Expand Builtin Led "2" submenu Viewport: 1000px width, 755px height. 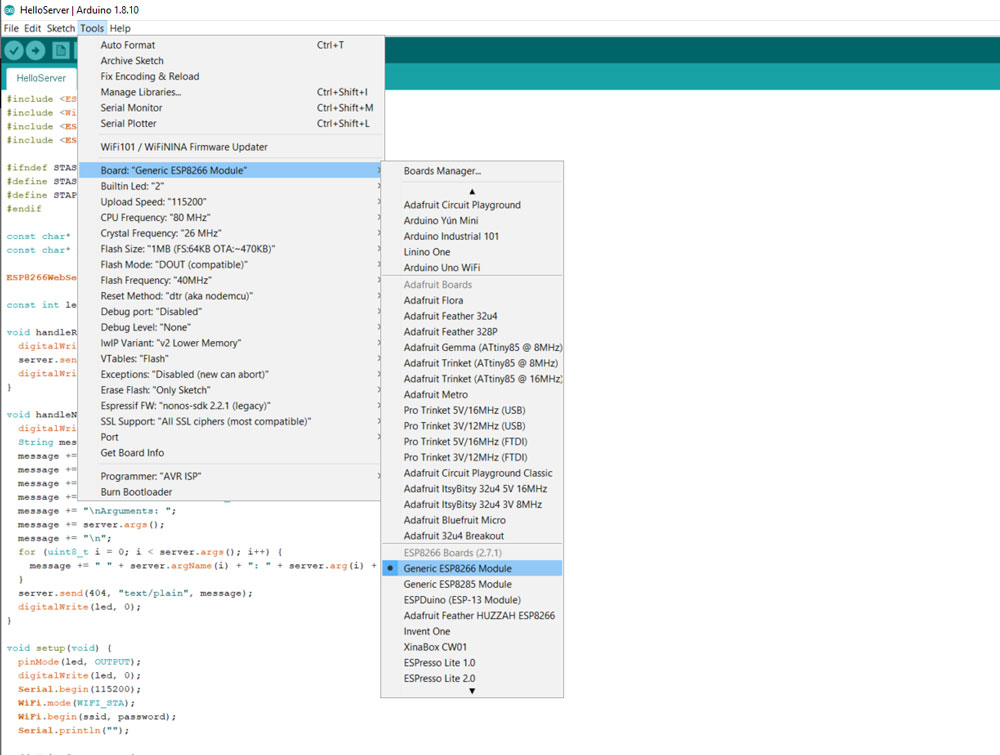(x=231, y=186)
